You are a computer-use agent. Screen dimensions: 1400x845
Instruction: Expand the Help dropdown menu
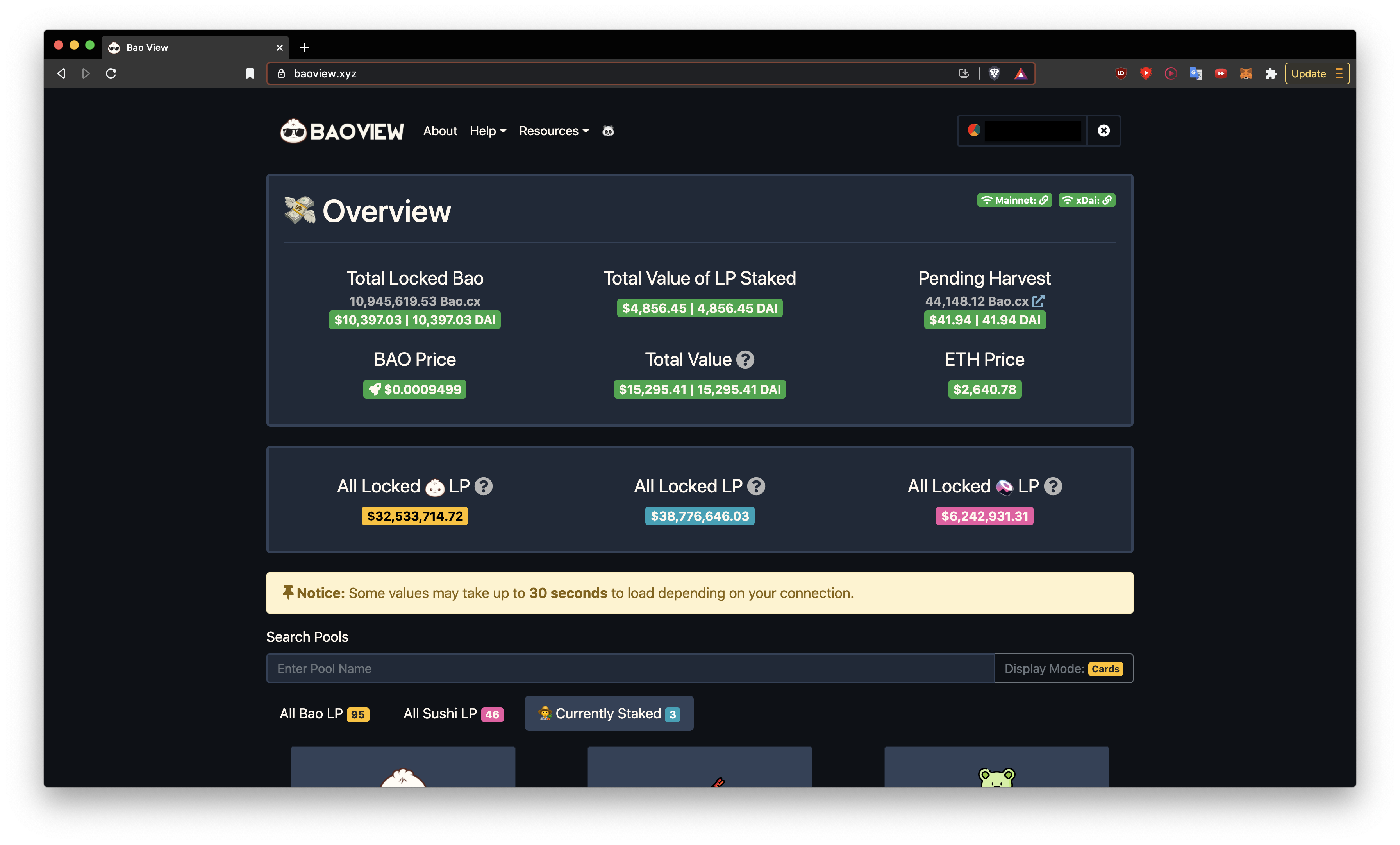(x=487, y=131)
